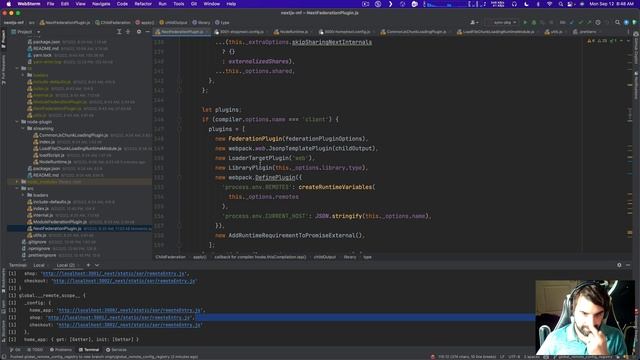The height and width of the screenshot is (360, 640).
Task: Select LoadFileChunkLoadingRuntimeModule.js in project tree
Action: tap(80, 149)
